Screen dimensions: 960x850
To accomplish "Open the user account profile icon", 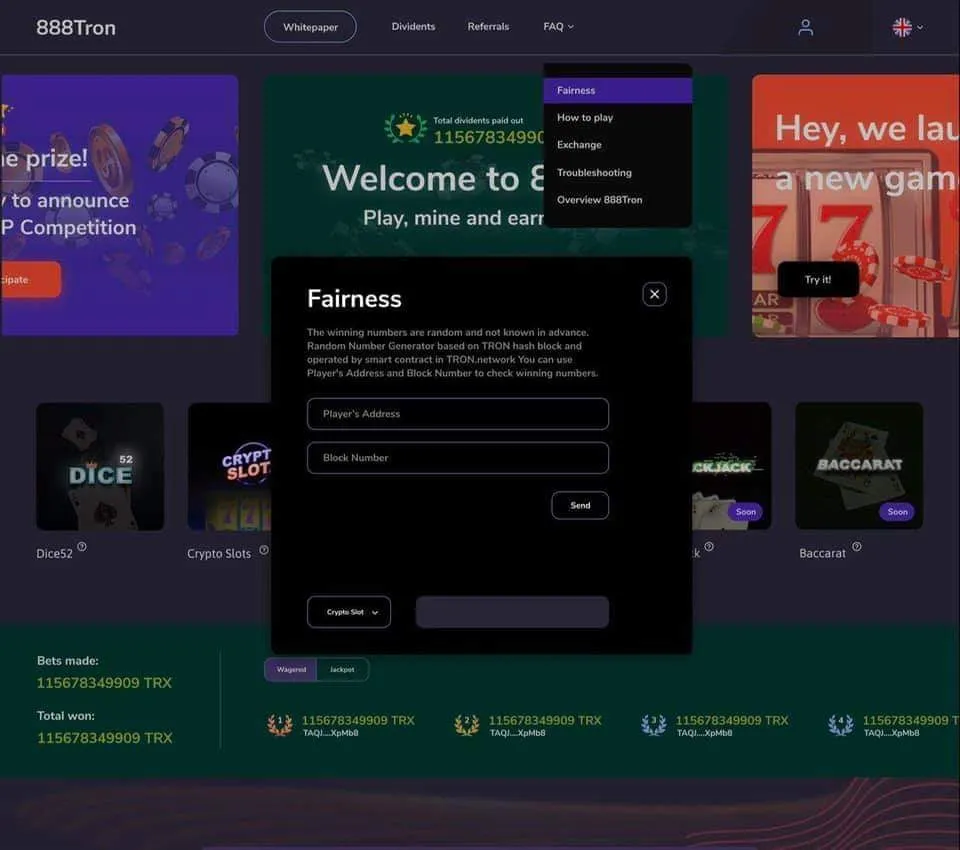I will 805,27.
